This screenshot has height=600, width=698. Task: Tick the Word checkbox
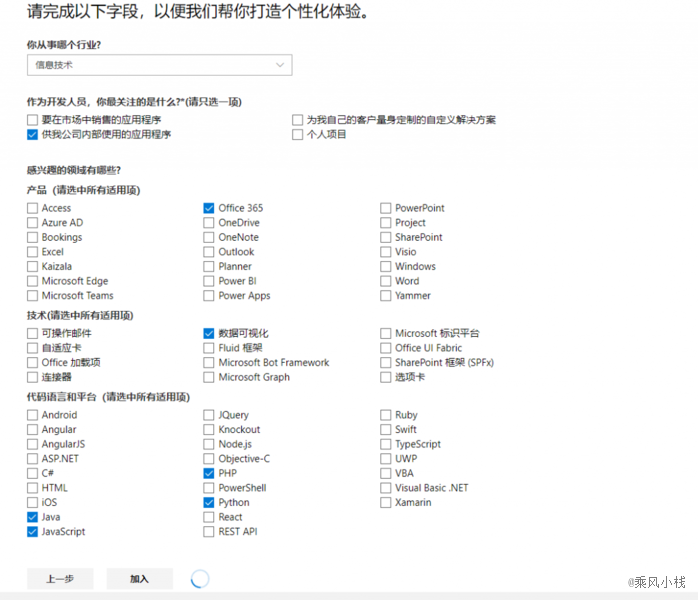386,281
